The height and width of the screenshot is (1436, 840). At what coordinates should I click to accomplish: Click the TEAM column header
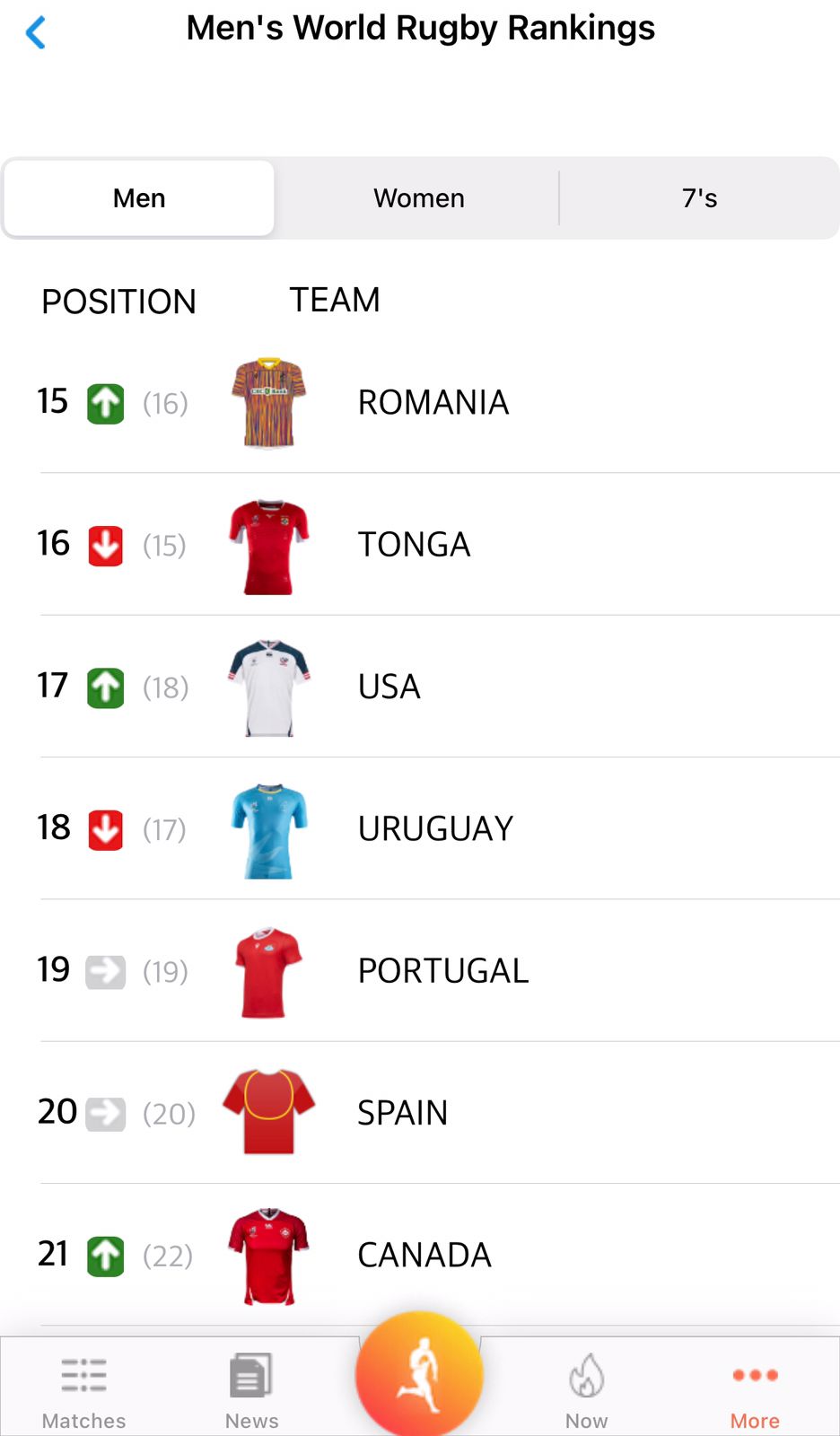tap(335, 300)
